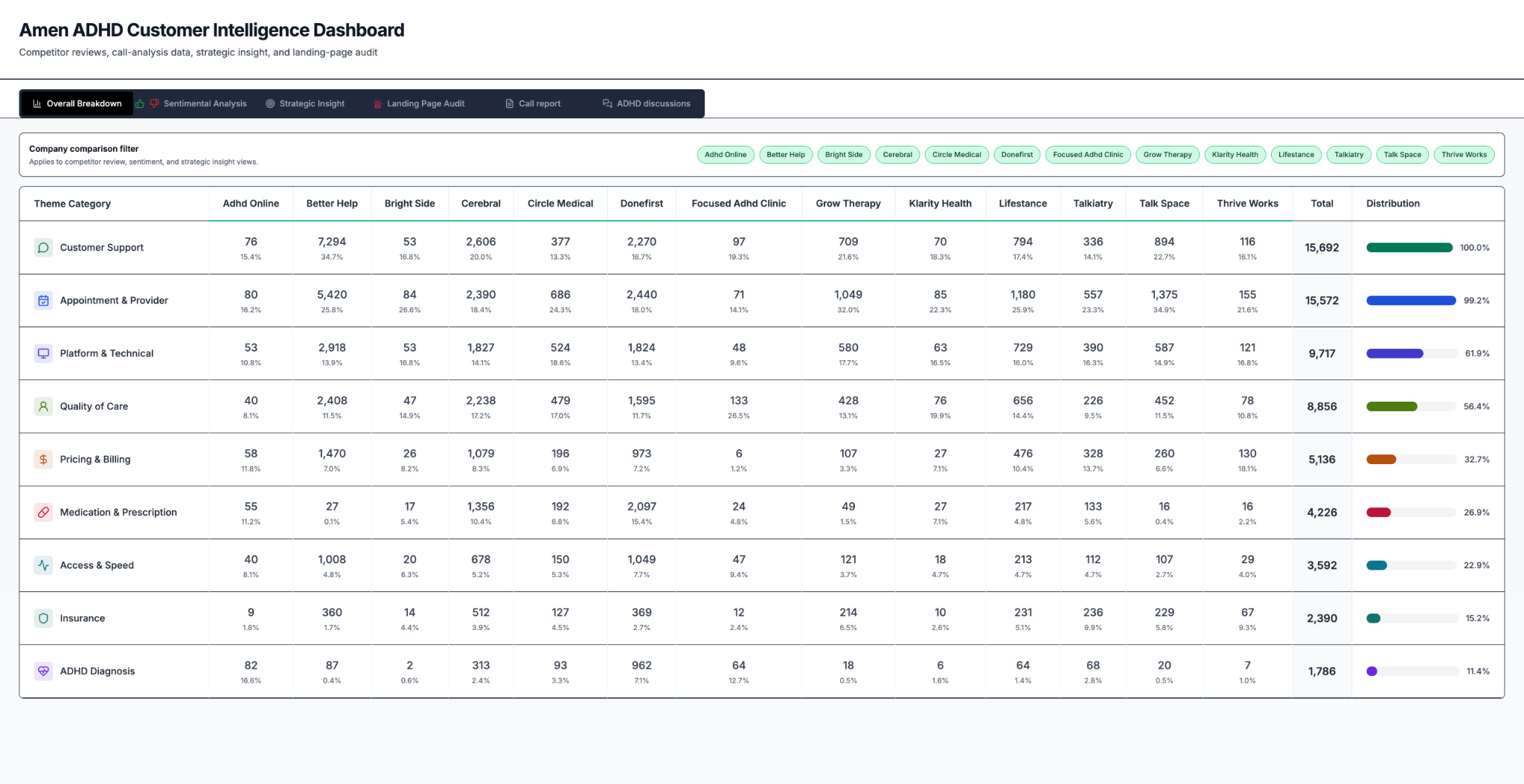Click the Insurance shield icon

click(43, 618)
